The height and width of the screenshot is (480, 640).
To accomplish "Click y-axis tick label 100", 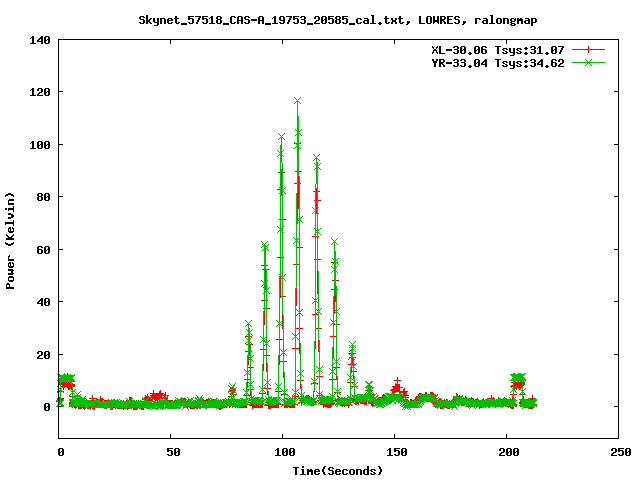I will click(x=40, y=145).
